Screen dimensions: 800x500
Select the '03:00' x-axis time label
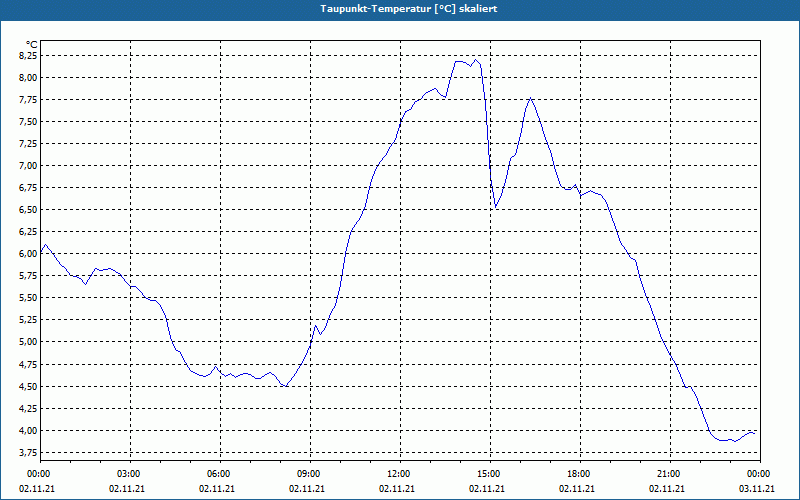pyautogui.click(x=130, y=474)
